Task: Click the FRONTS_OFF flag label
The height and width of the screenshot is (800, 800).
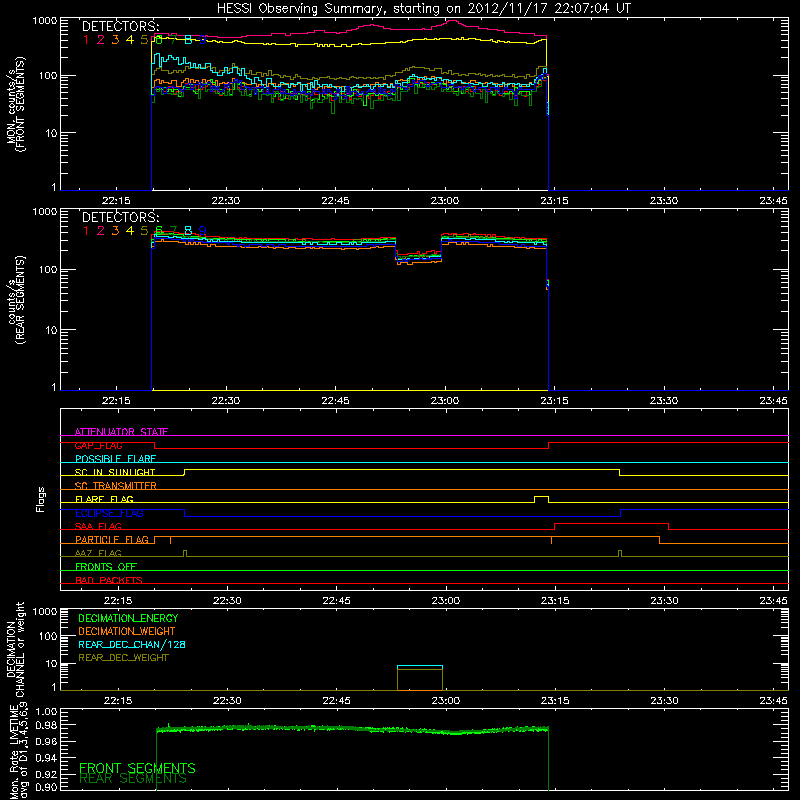Action: (x=106, y=566)
